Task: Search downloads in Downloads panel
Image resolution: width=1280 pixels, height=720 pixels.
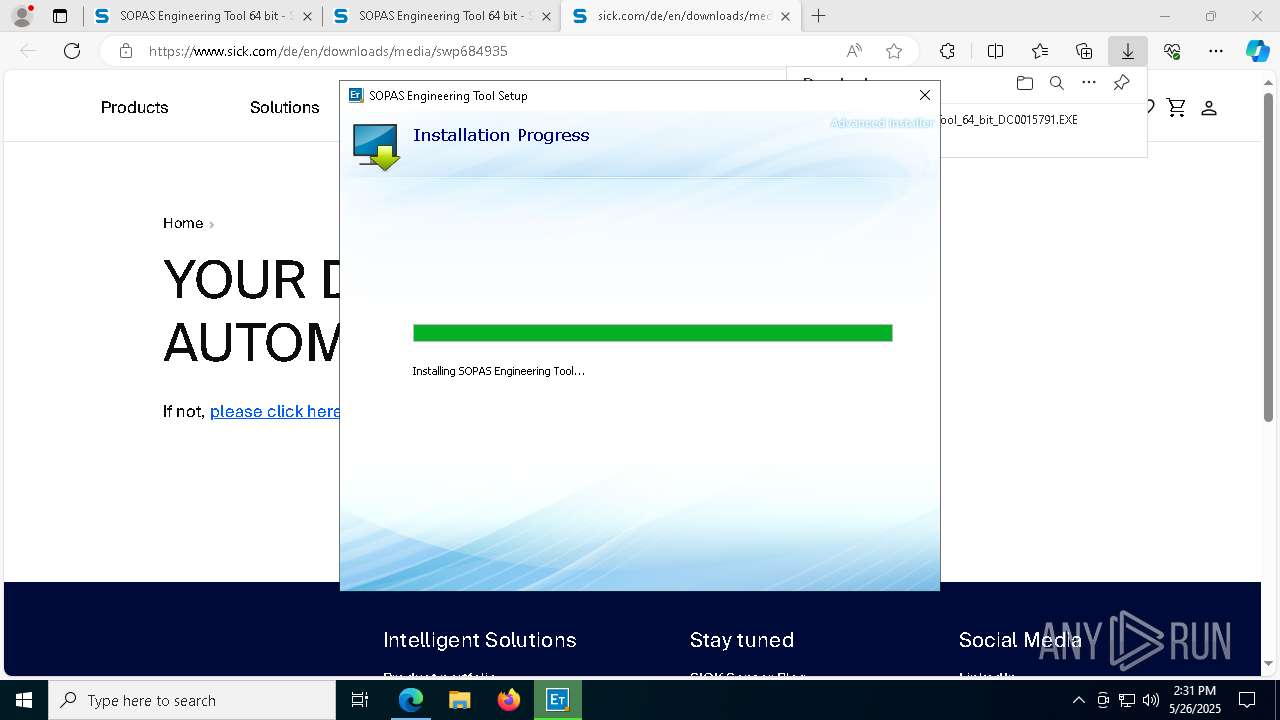Action: click(1056, 83)
